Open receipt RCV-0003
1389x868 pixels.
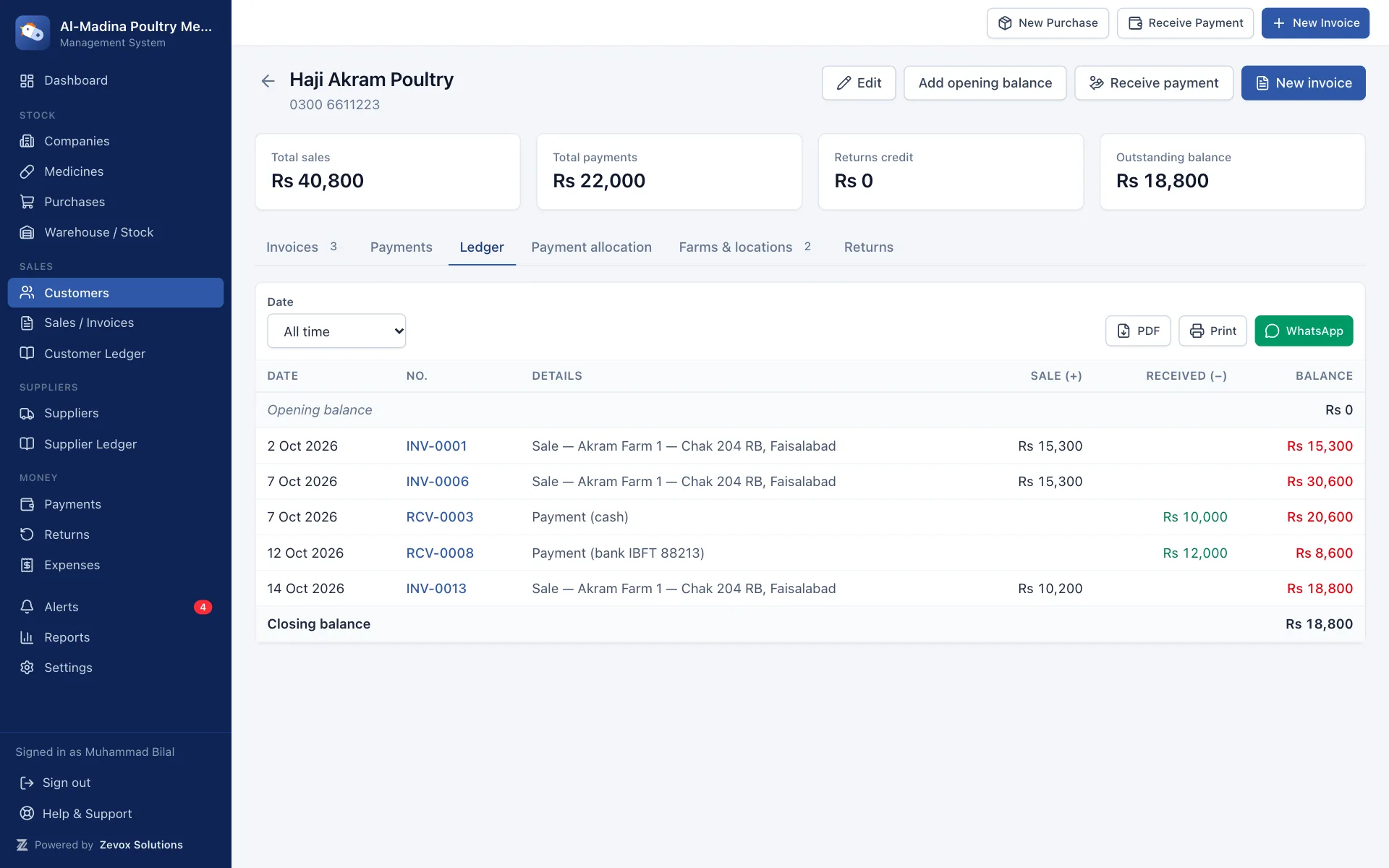(440, 517)
